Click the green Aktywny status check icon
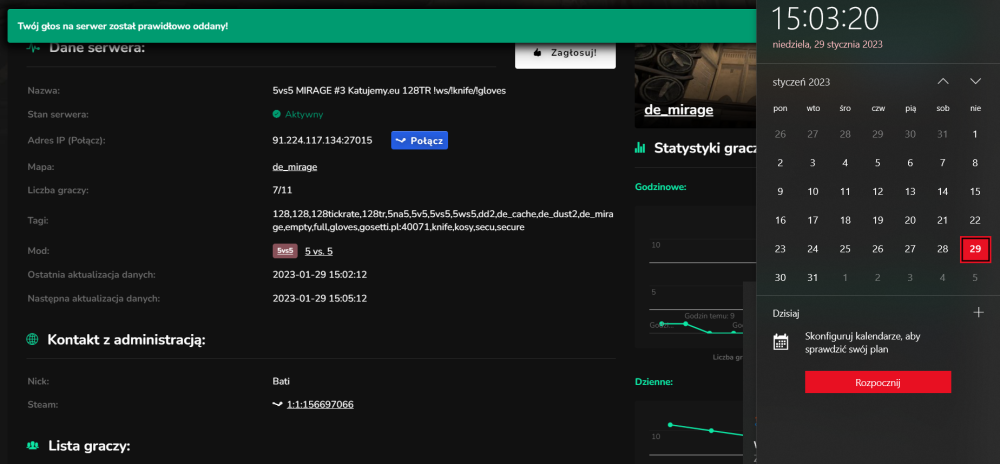The height and width of the screenshot is (464, 1000). click(x=276, y=114)
